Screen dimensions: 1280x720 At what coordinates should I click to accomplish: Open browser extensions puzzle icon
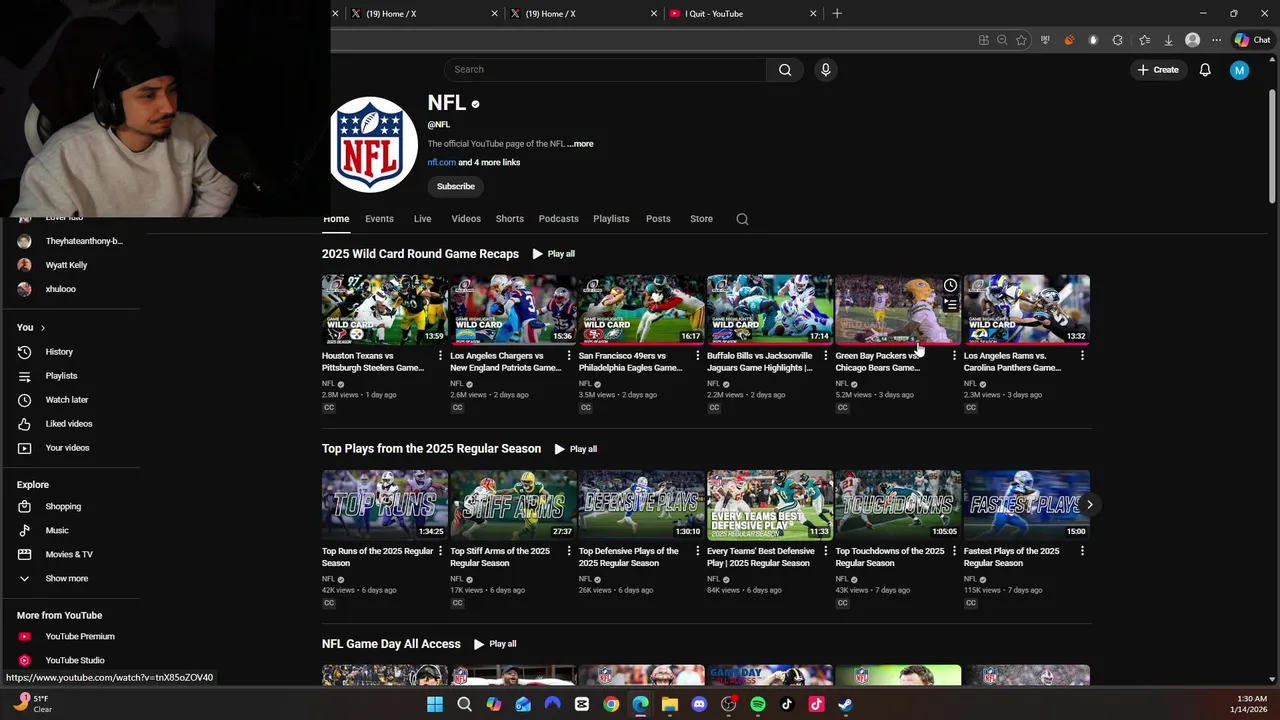(1117, 40)
